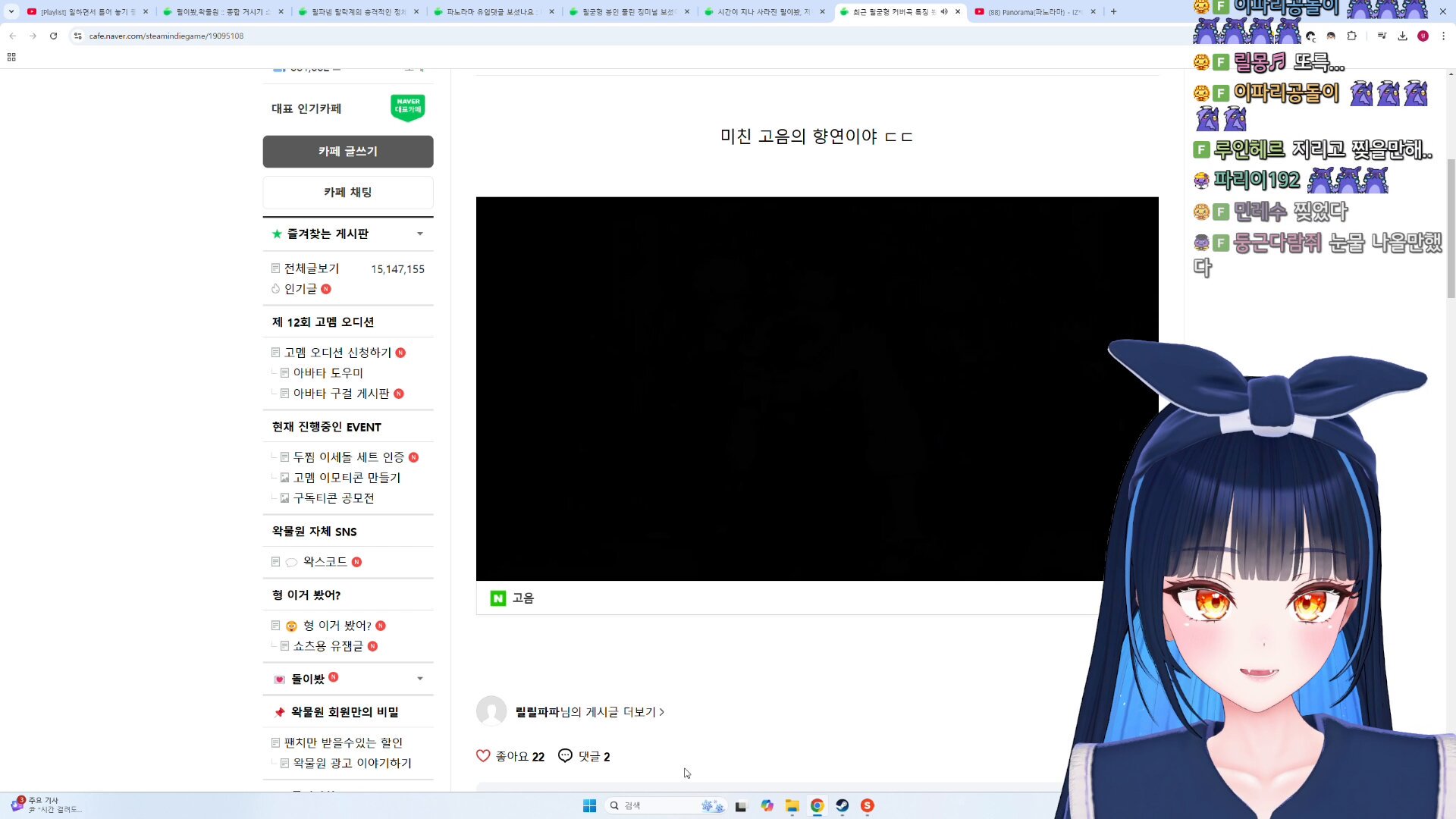Click the 카페 채팅 button
Image resolution: width=1456 pixels, height=819 pixels.
click(x=348, y=193)
